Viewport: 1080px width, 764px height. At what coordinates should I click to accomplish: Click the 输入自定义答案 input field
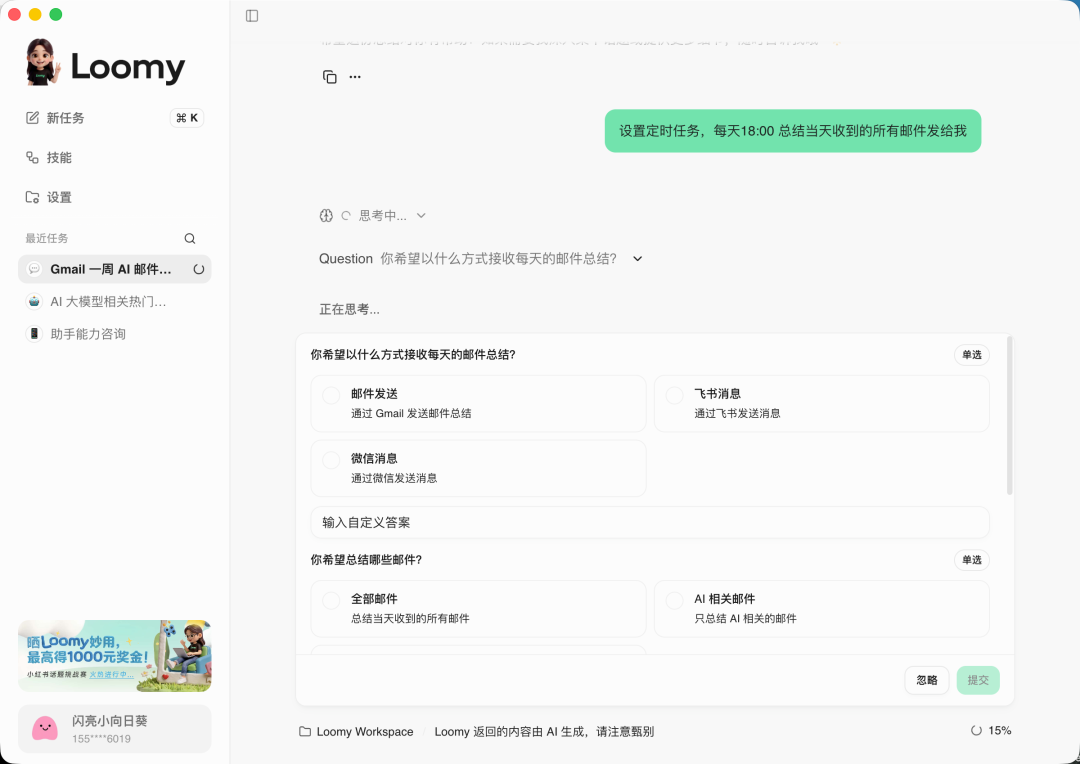coord(650,523)
